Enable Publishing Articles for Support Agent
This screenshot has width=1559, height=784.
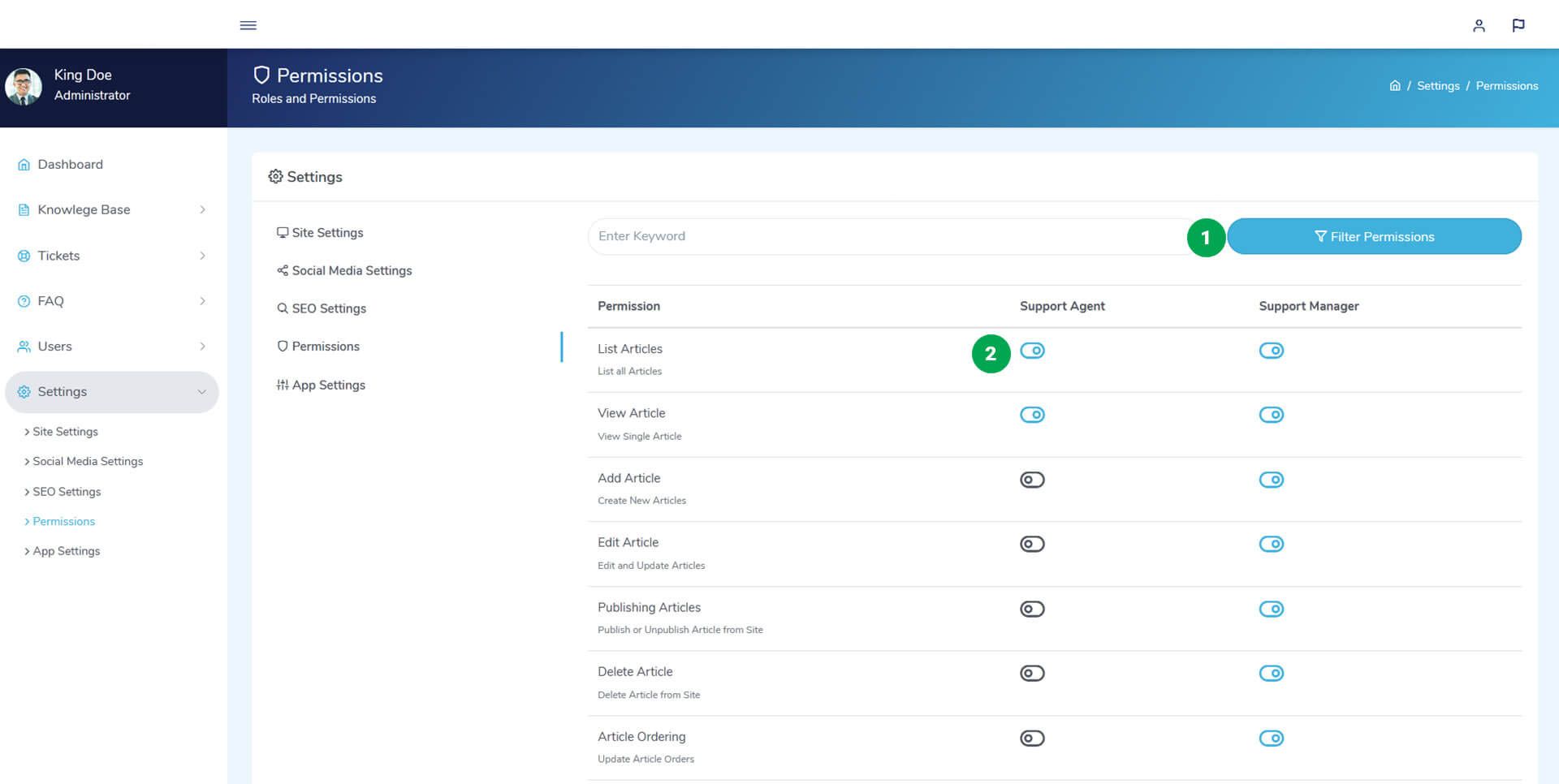(x=1032, y=609)
